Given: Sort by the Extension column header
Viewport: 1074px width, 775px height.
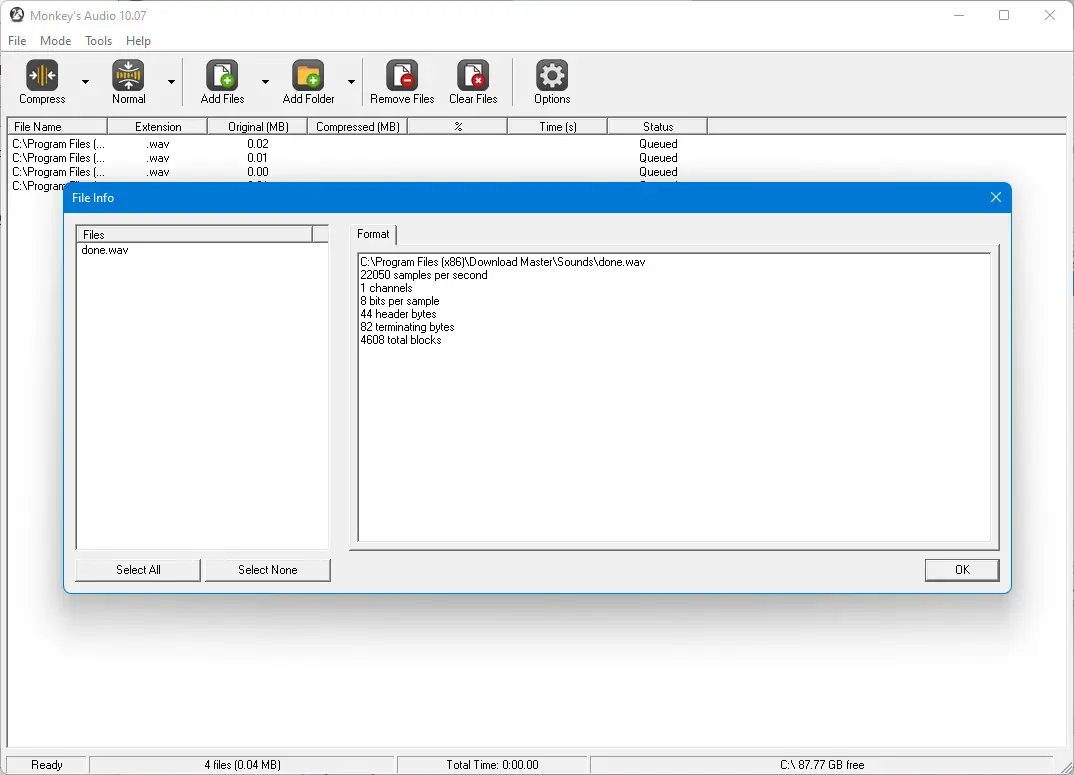Looking at the screenshot, I should click(x=158, y=127).
